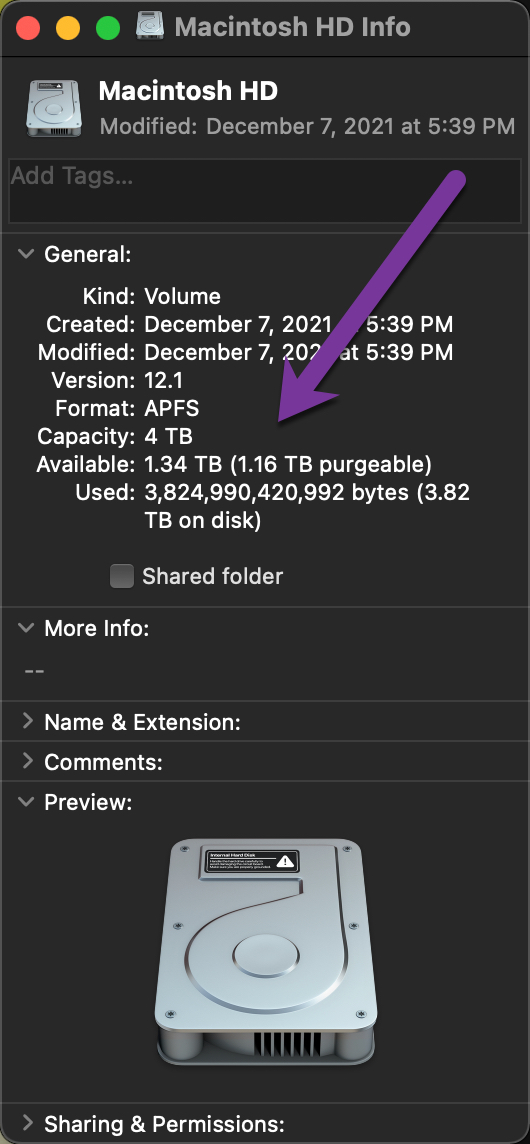This screenshot has width=530, height=1144.
Task: Enable the Shared folder checkbox
Action: (x=122, y=576)
